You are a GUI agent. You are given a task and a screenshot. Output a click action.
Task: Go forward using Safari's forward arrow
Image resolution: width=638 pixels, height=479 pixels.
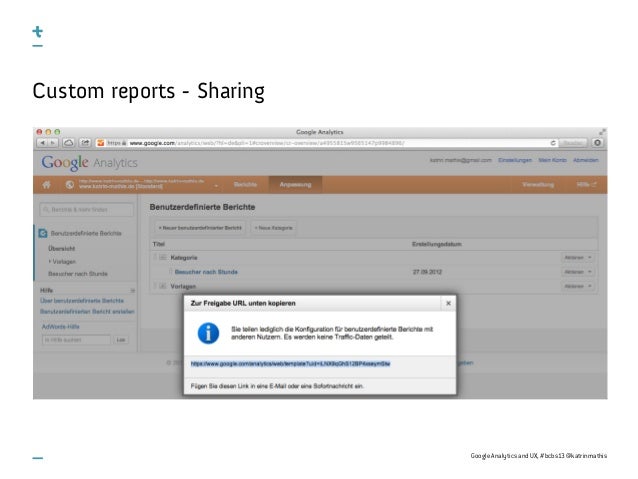[53, 143]
